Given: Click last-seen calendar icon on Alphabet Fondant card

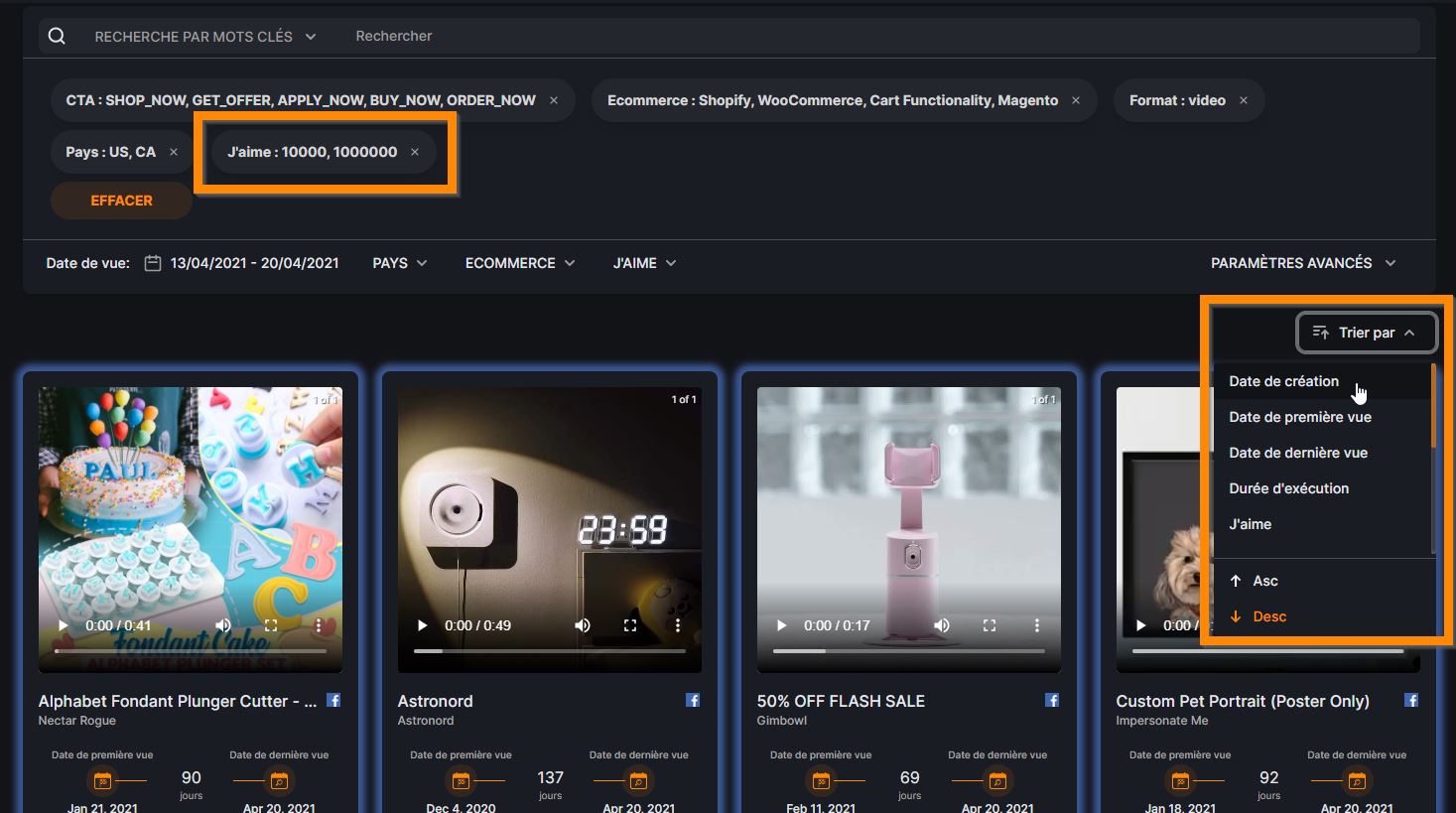Looking at the screenshot, I should [279, 781].
